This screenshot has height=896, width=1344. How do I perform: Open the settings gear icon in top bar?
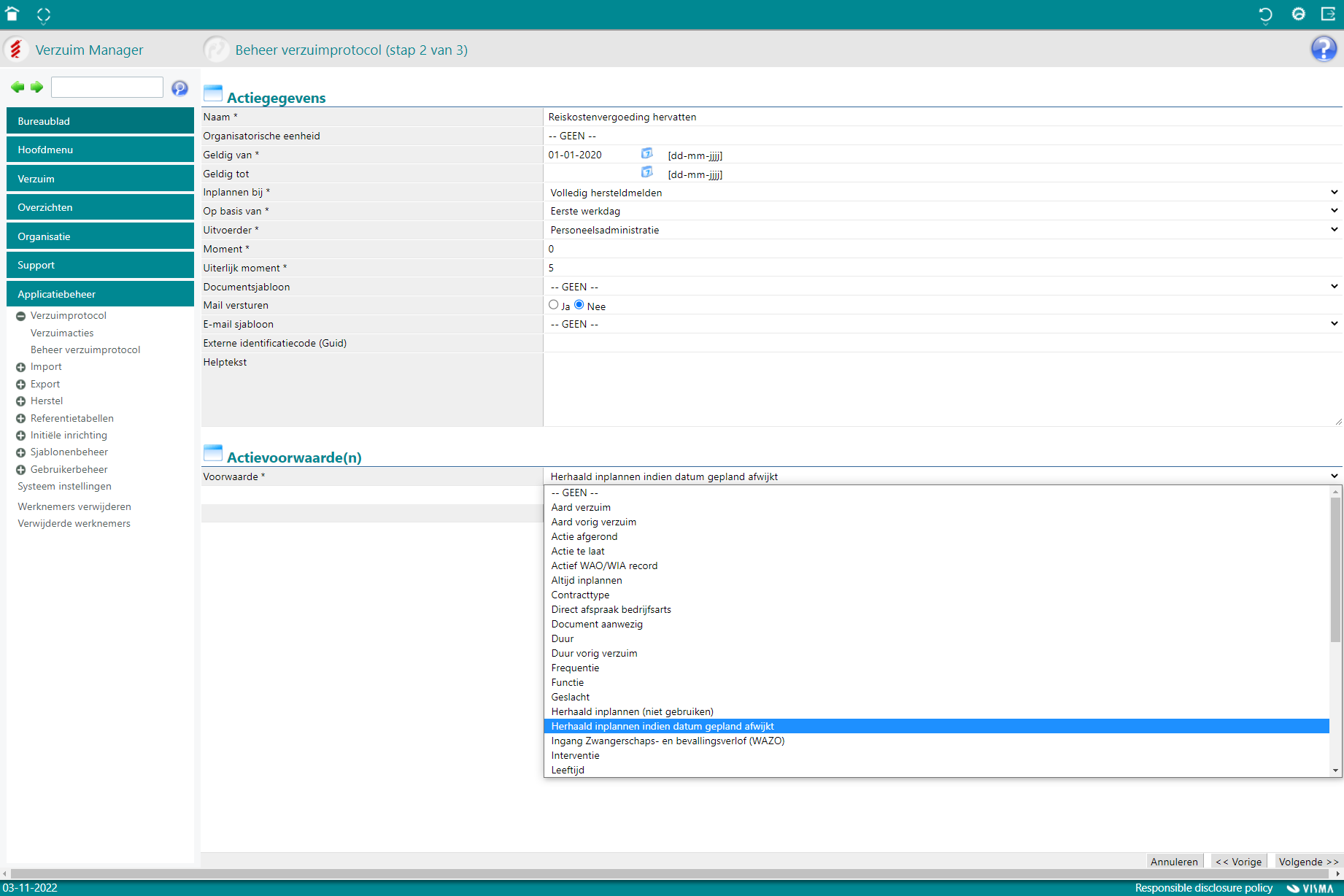[x=1298, y=14]
